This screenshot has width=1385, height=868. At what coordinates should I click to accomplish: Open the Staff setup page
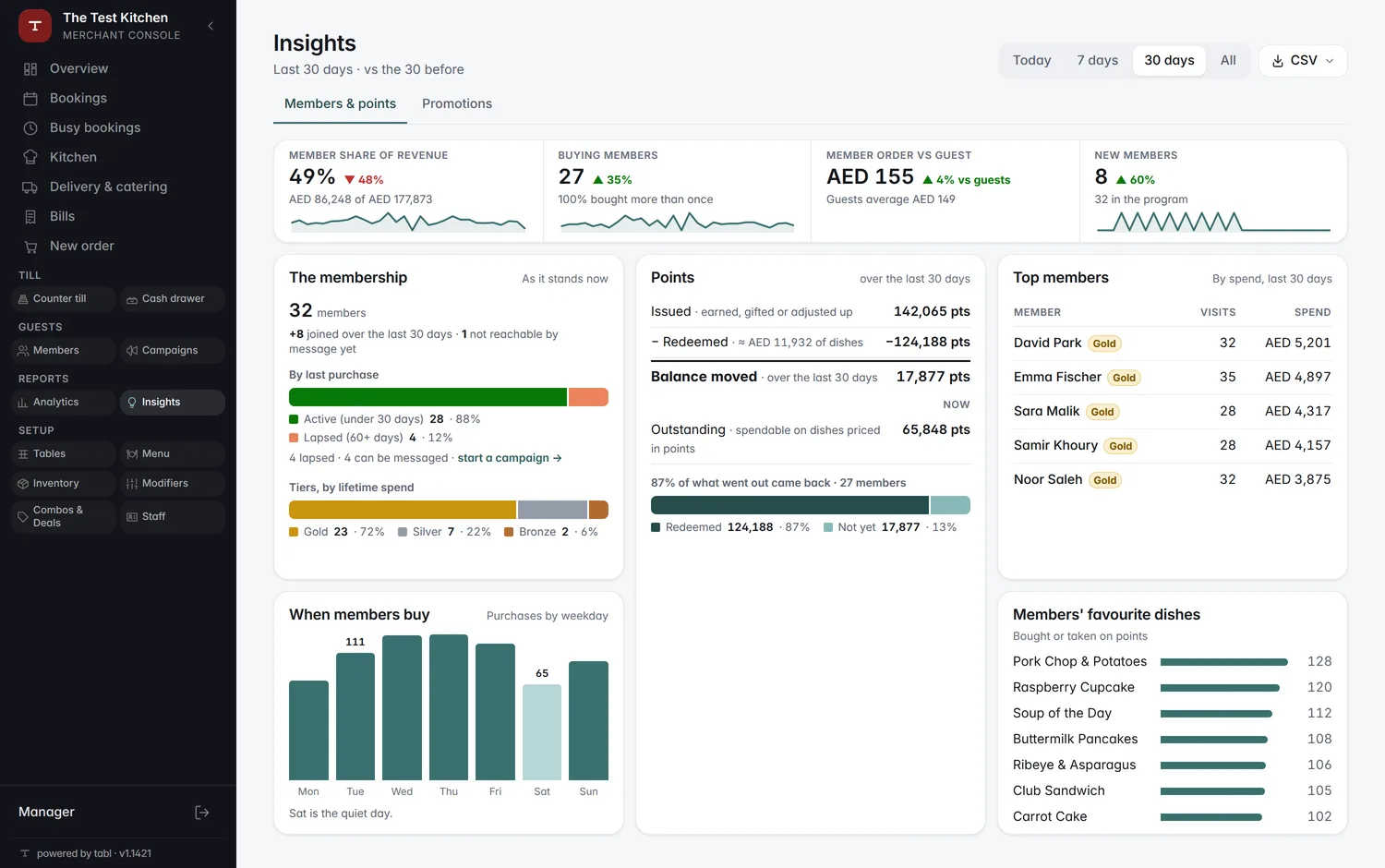click(x=172, y=517)
